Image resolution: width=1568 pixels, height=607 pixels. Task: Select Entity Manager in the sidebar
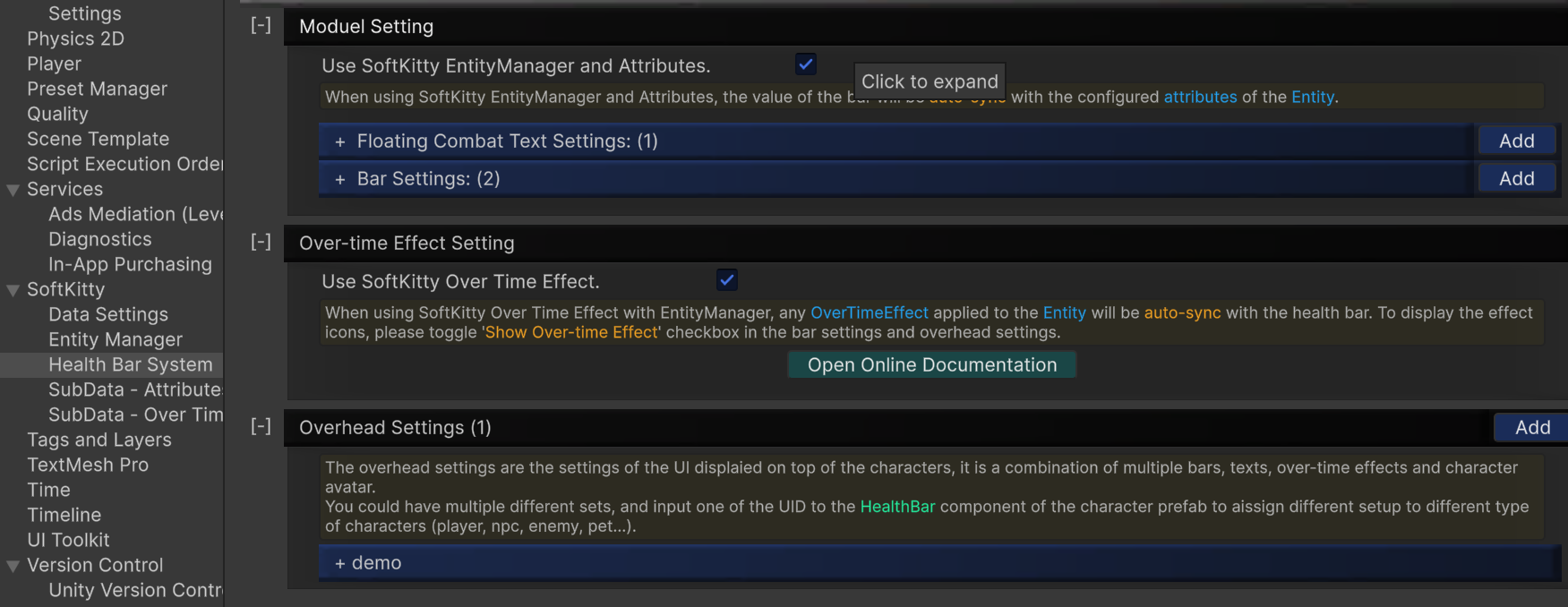[116, 339]
